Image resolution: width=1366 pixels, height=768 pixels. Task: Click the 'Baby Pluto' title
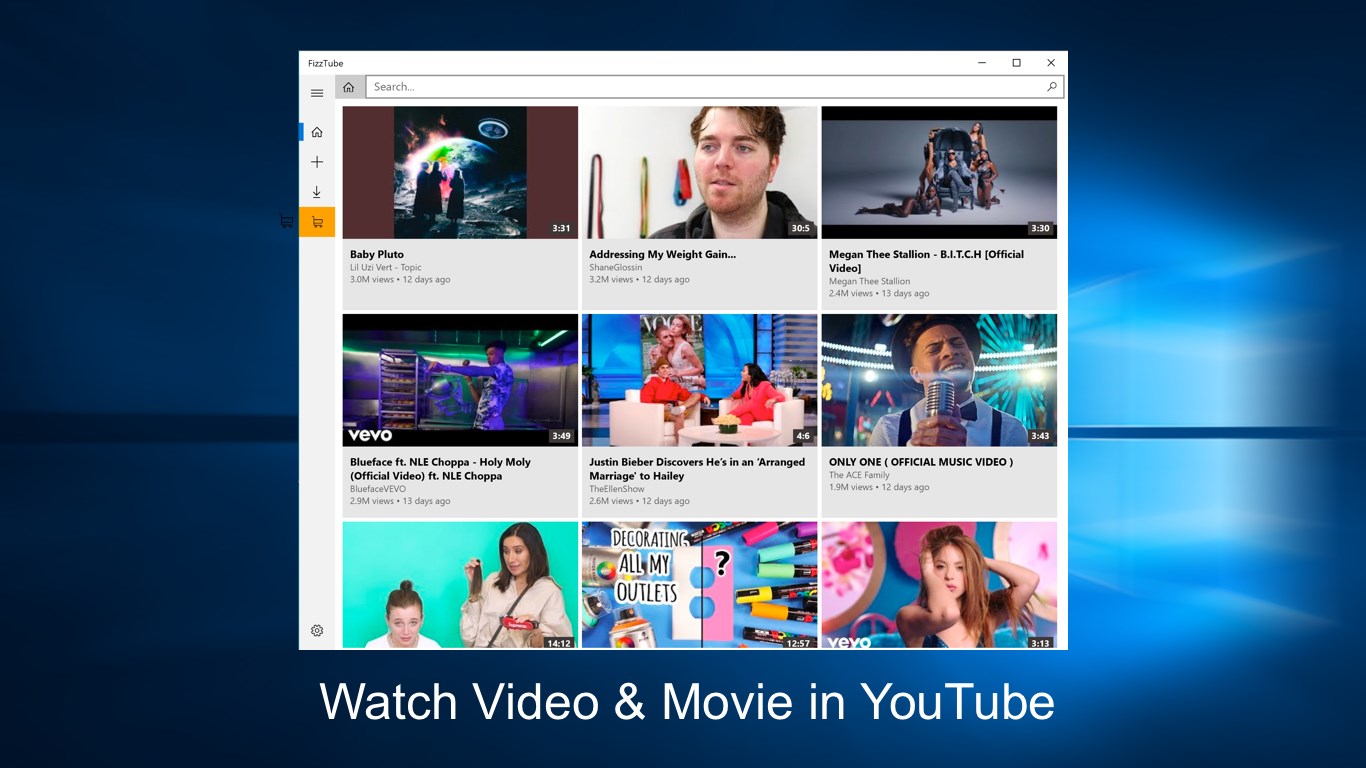pos(377,254)
